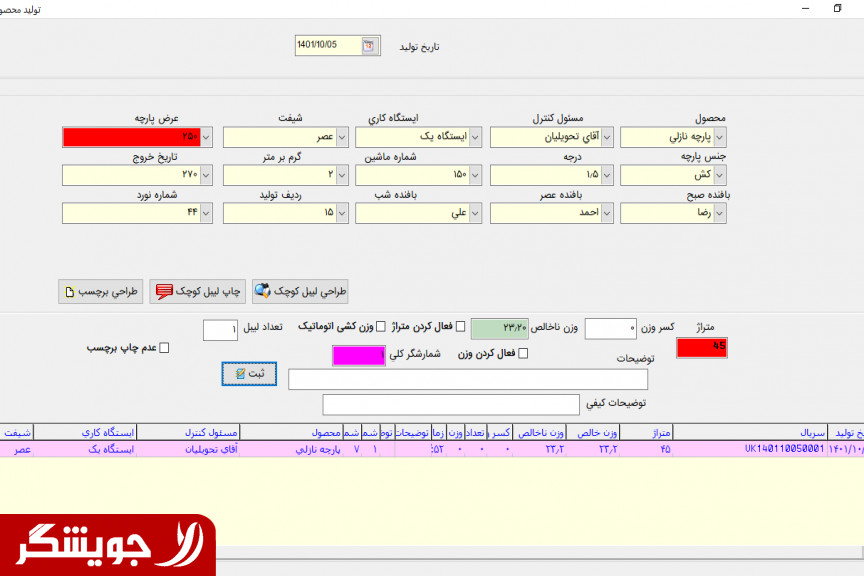This screenshot has width=864, height=576.
Task: Toggle the وزن کشی اتوماتیک checkbox
Action: coord(380,327)
